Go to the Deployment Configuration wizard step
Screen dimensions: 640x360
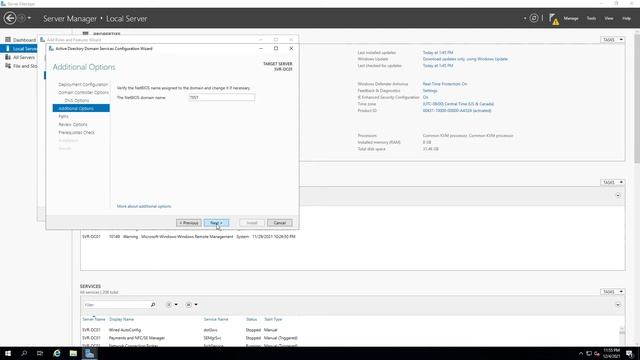pos(83,84)
